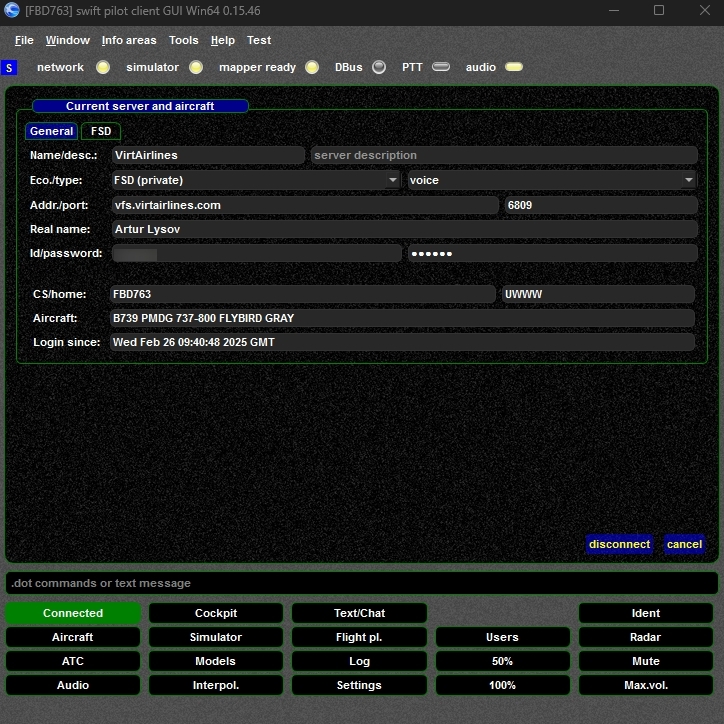Click the network status LED indicator
Image resolution: width=724 pixels, height=724 pixels.
[x=103, y=67]
